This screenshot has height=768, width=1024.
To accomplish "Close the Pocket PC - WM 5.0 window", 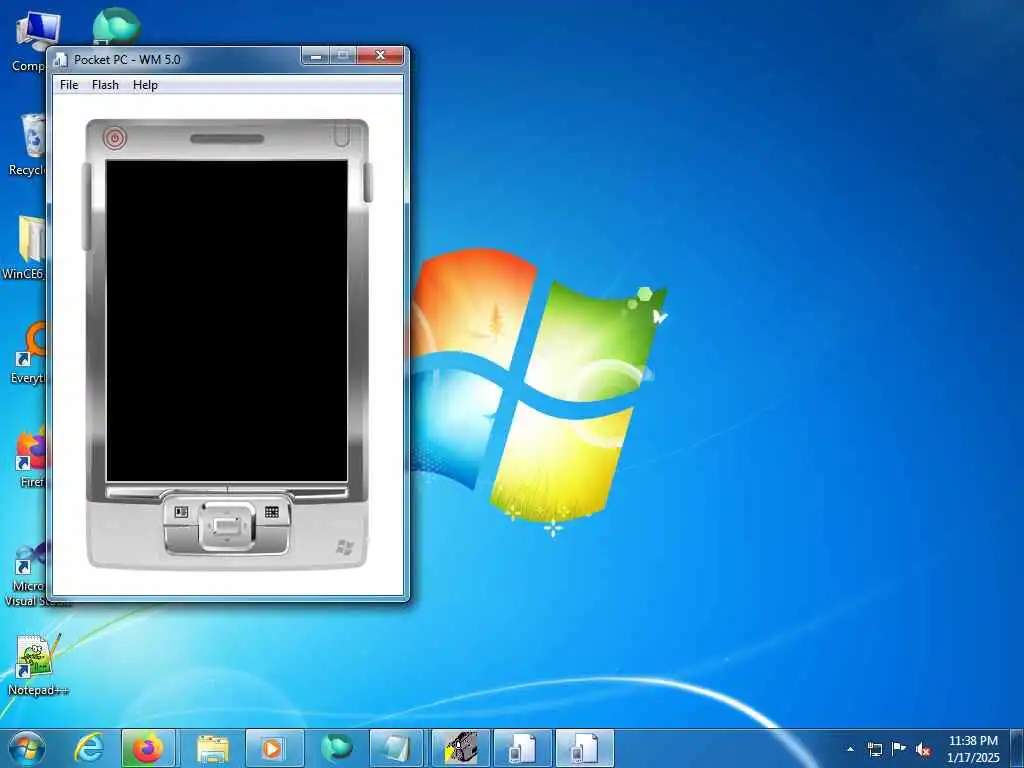I will [x=380, y=56].
